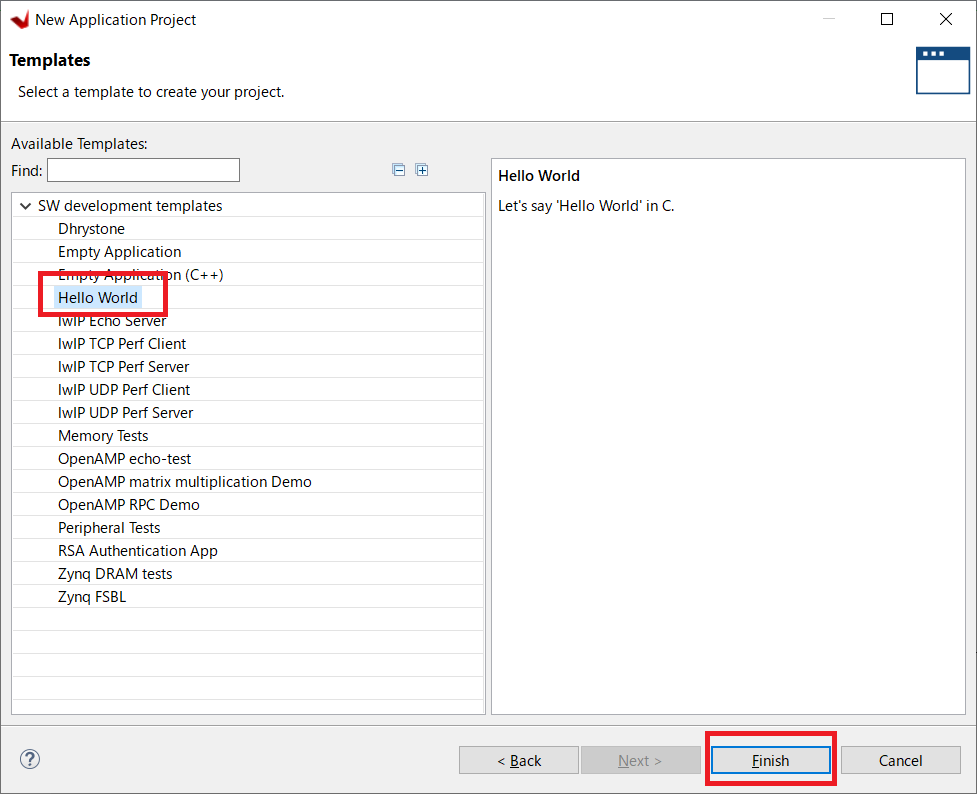This screenshot has width=977, height=794.
Task: Click into the Find search field
Action: point(143,170)
